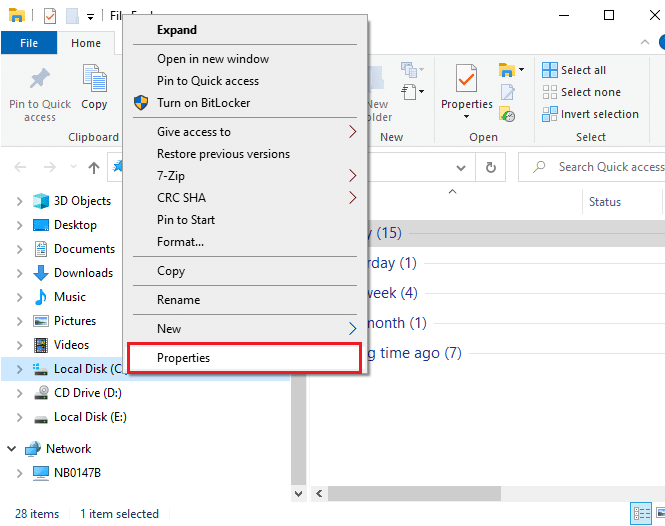The height and width of the screenshot is (526, 665).
Task: Open the Customize Quick Access Toolbar dropdown
Action: tap(90, 17)
